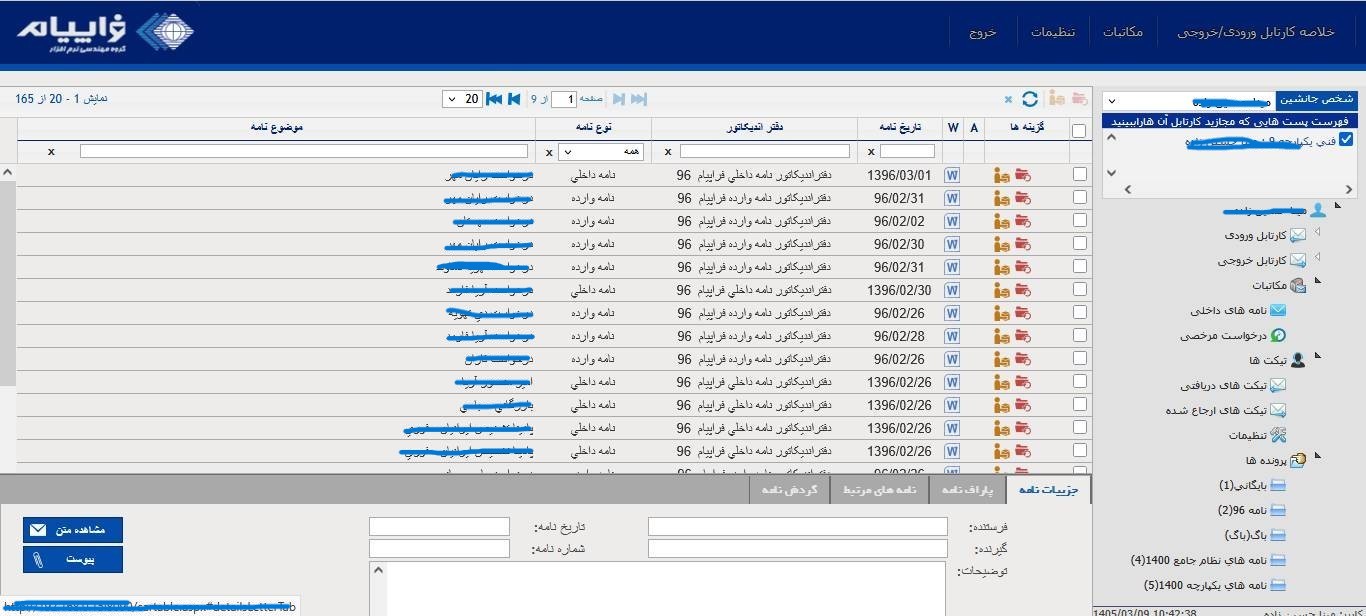Screen dimensions: 1366x616
Task: Clear the تاریخ نامه filter with x
Action: click(871, 151)
